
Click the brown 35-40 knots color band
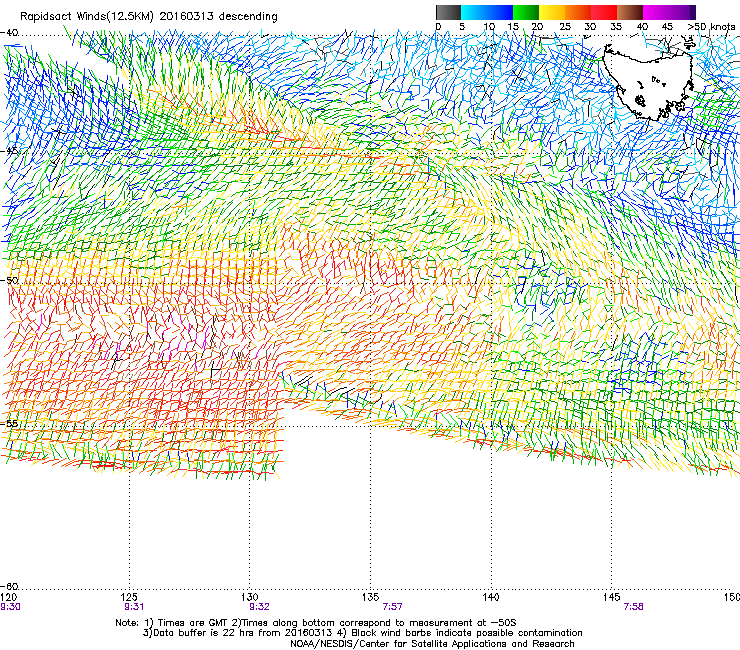[x=630, y=12]
